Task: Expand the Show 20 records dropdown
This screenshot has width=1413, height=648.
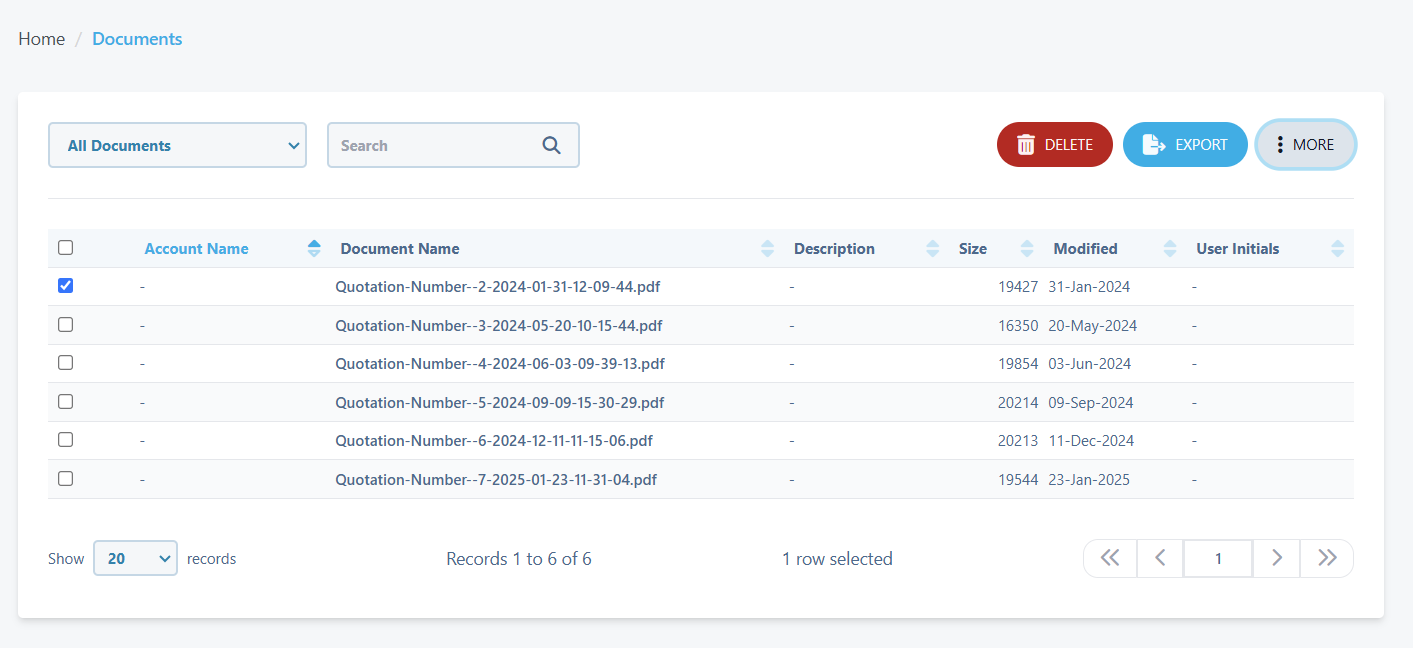Action: 135,558
